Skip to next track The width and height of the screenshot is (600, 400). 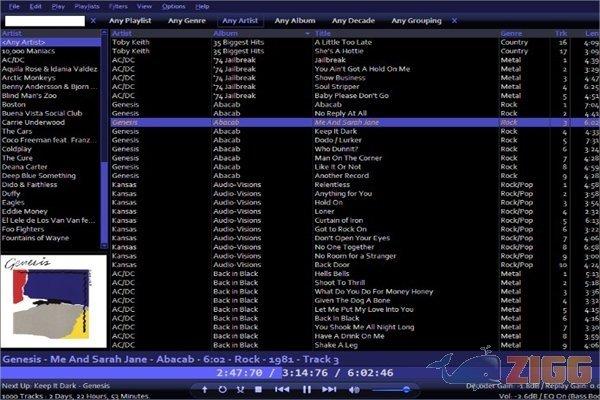tap(331, 389)
